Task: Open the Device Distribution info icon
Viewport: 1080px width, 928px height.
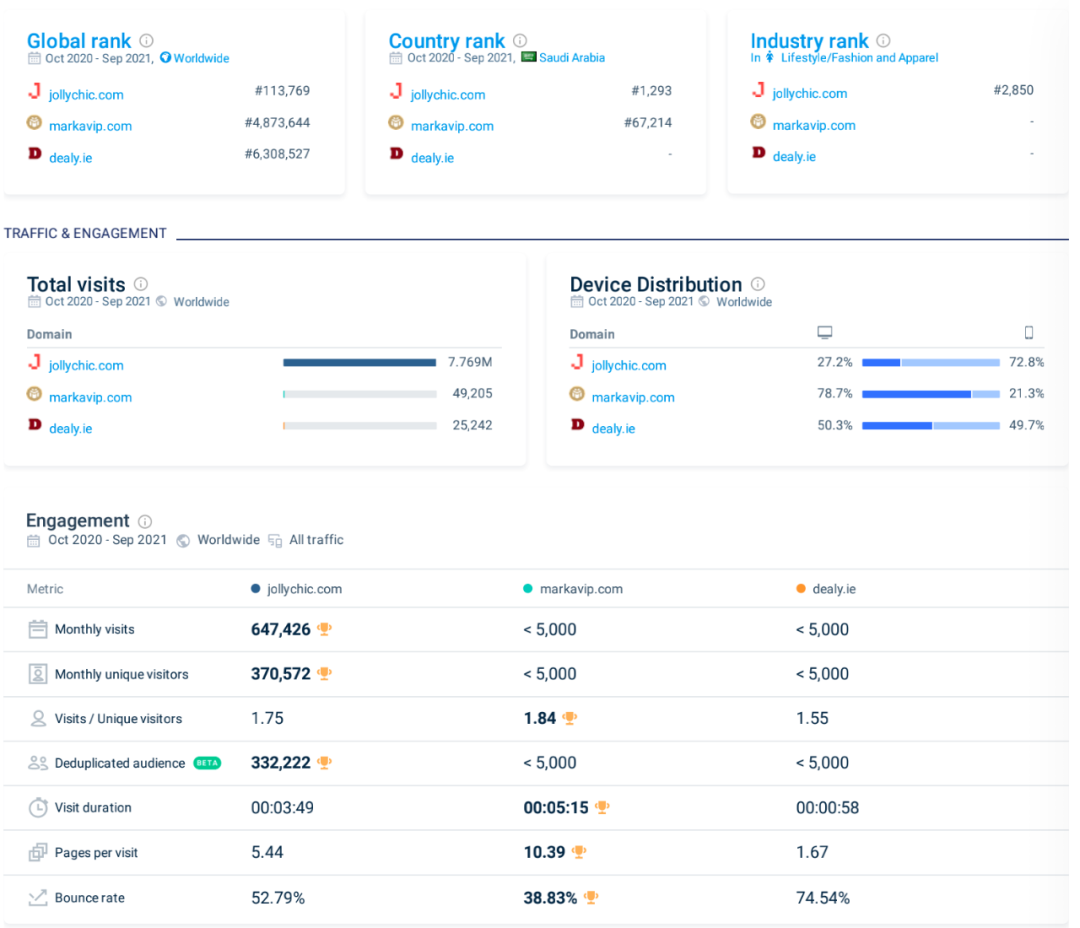Action: (758, 284)
